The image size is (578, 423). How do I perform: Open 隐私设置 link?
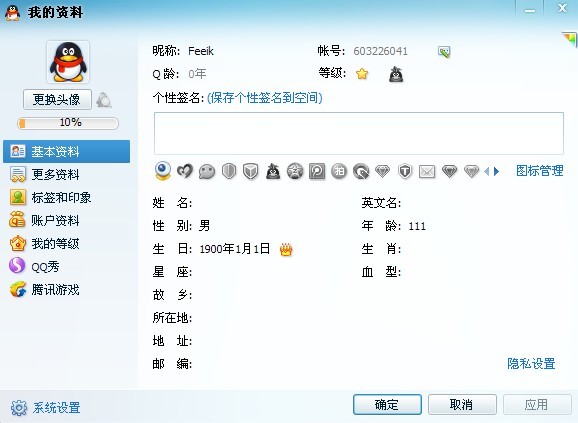coord(531,364)
